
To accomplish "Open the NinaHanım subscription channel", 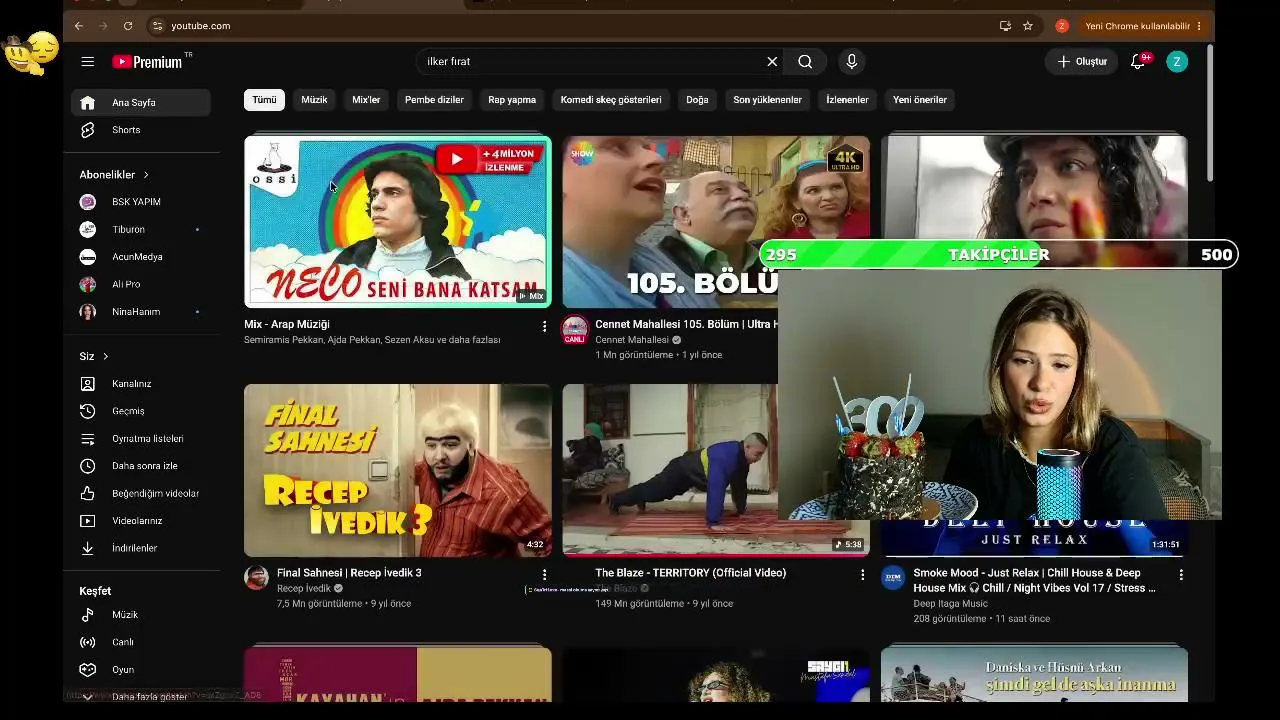I will pyautogui.click(x=141, y=312).
